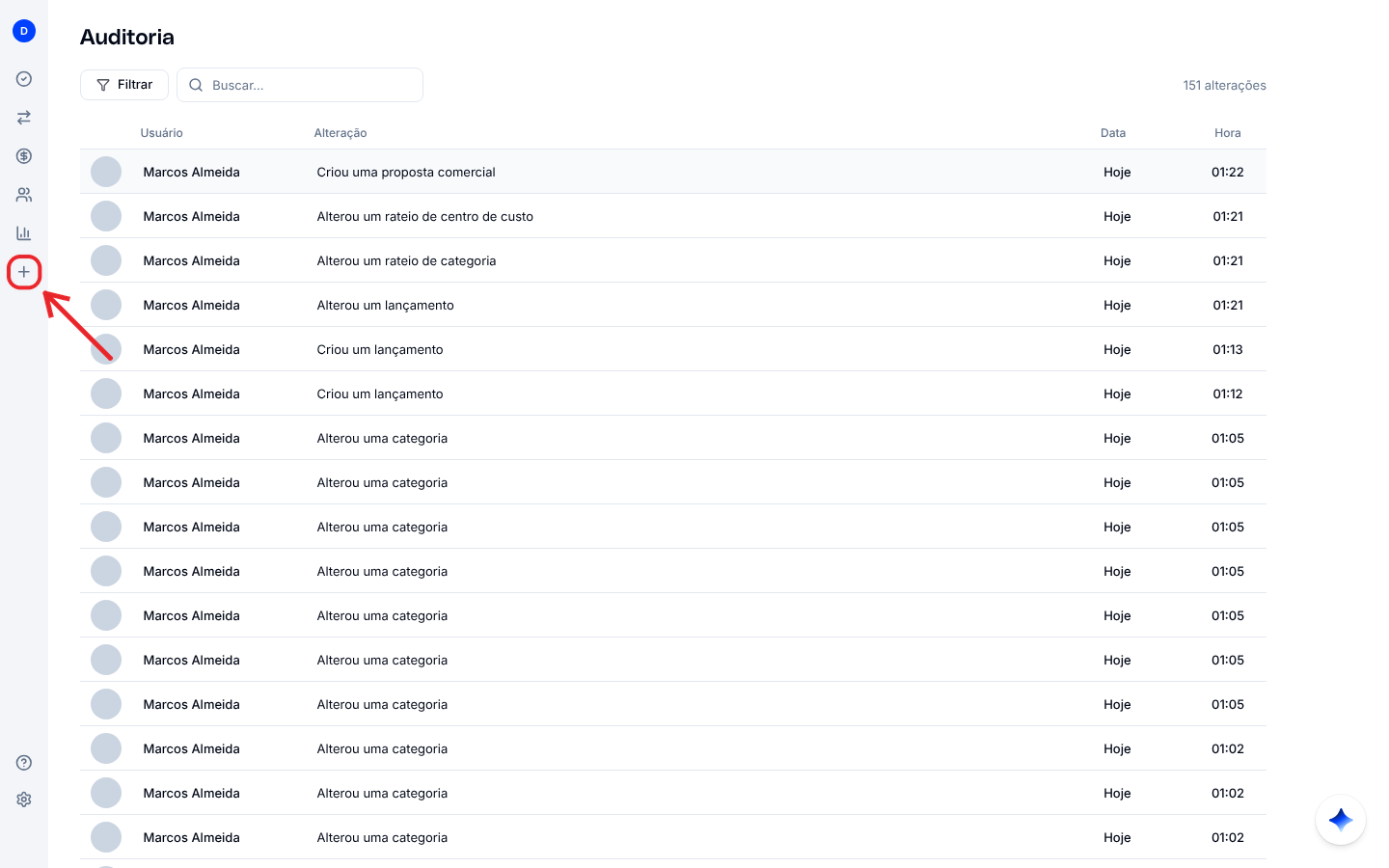1389x868 pixels.
Task: Click the Filtrar button
Action: [x=124, y=85]
